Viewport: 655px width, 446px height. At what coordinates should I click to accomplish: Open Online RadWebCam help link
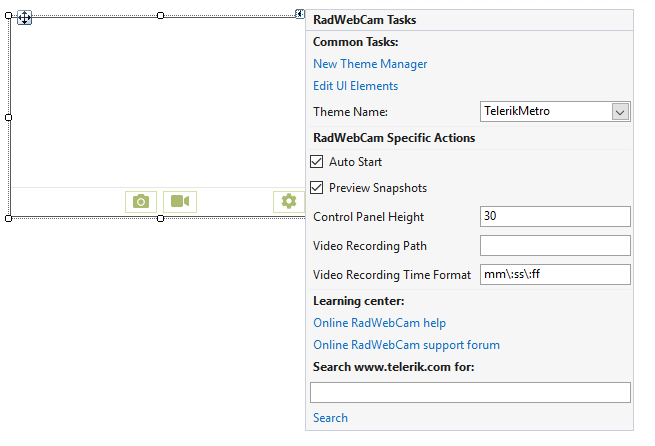coord(379,323)
